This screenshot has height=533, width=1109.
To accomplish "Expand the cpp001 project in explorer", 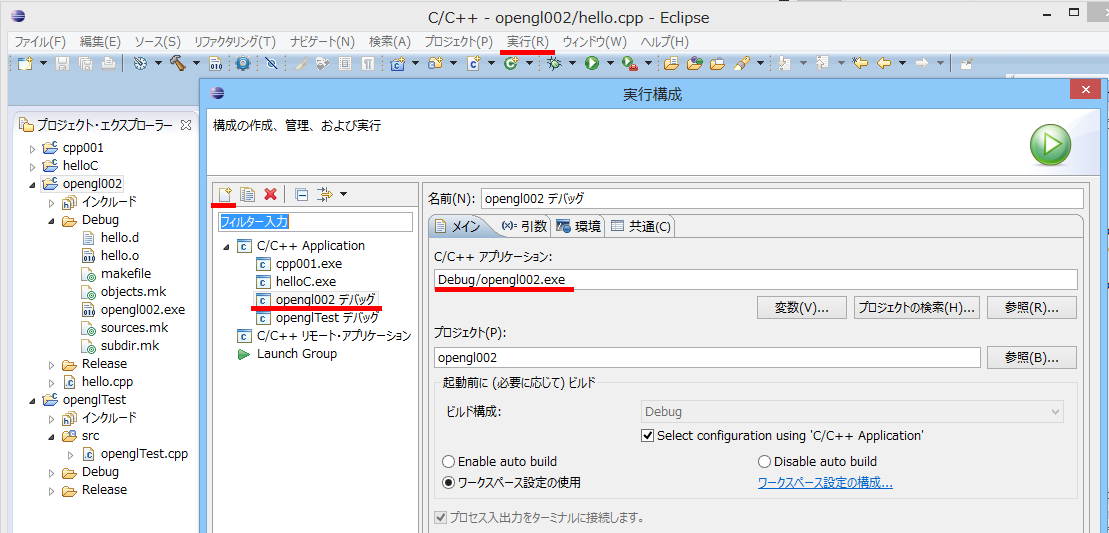I will pos(31,148).
